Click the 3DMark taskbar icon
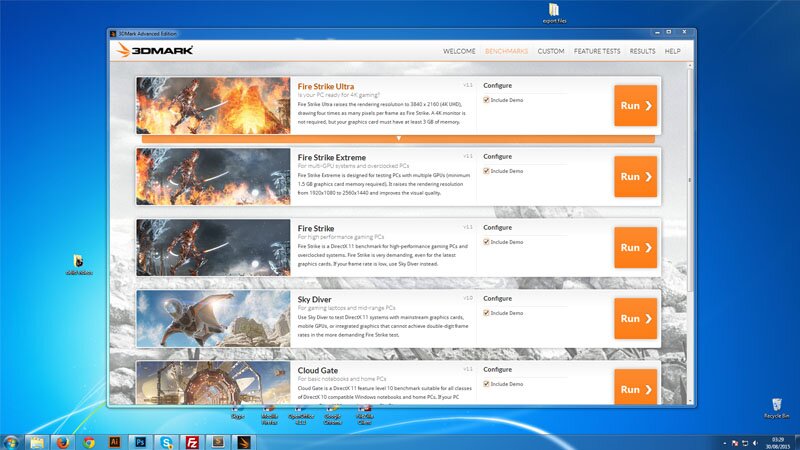 pos(243,442)
